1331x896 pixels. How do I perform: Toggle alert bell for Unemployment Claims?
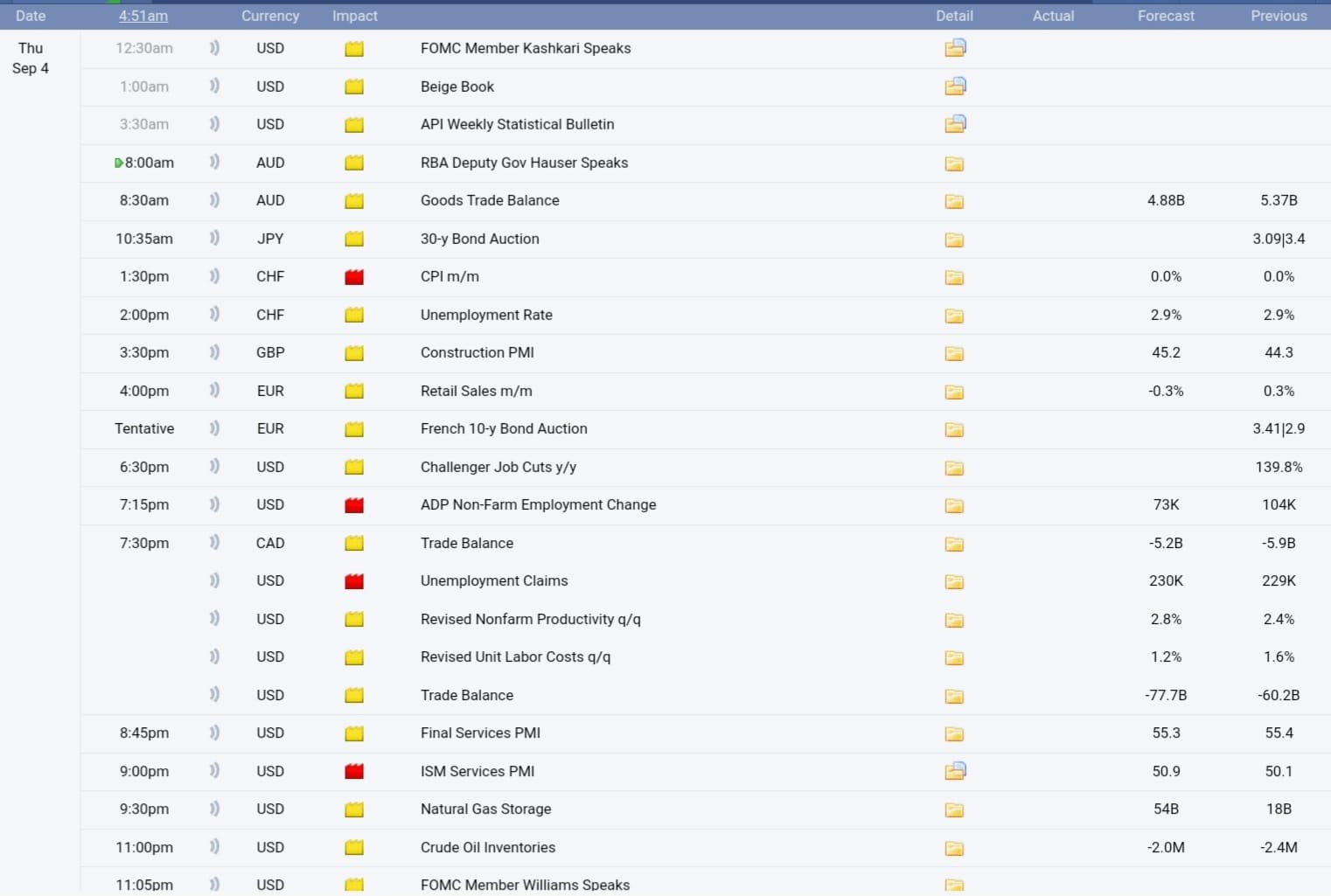pos(214,580)
